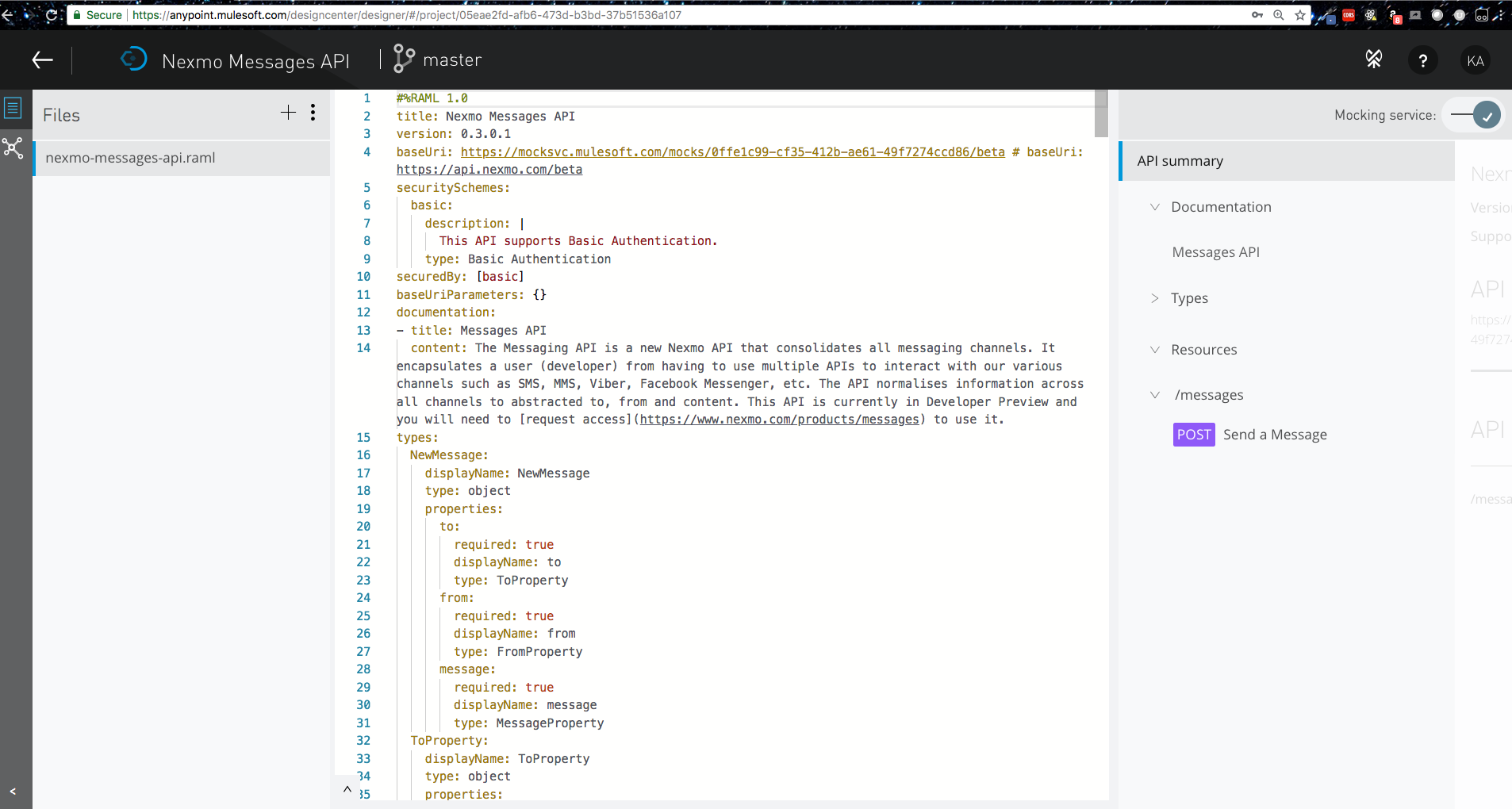Collapse the Documentation section chevron
The height and width of the screenshot is (809, 1512).
(1155, 207)
